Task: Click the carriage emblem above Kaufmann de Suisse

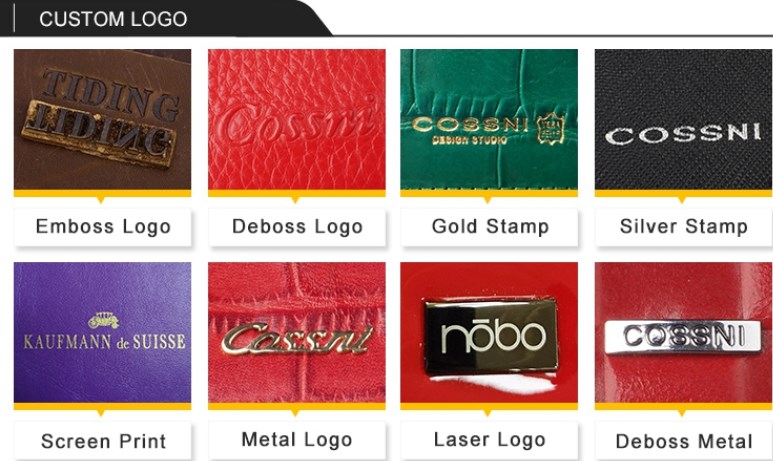Action: point(104,321)
